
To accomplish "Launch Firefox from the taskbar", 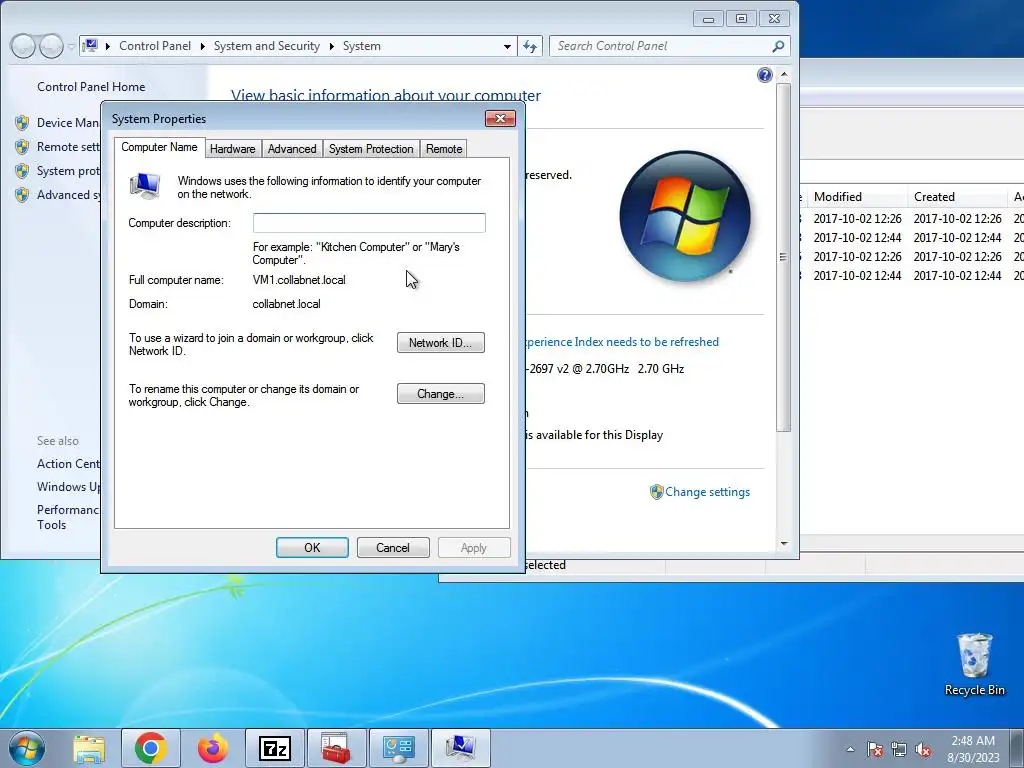I will point(213,748).
